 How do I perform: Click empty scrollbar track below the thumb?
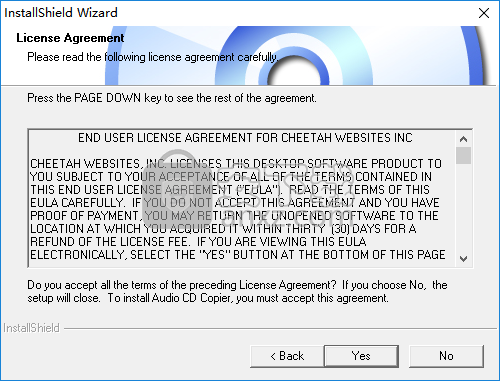click(x=463, y=207)
